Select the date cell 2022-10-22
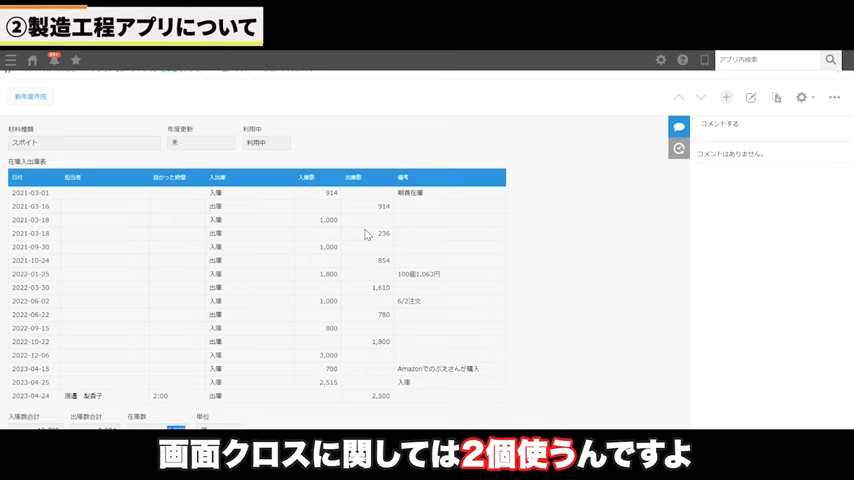Viewport: 854px width, 480px height. coord(30,342)
